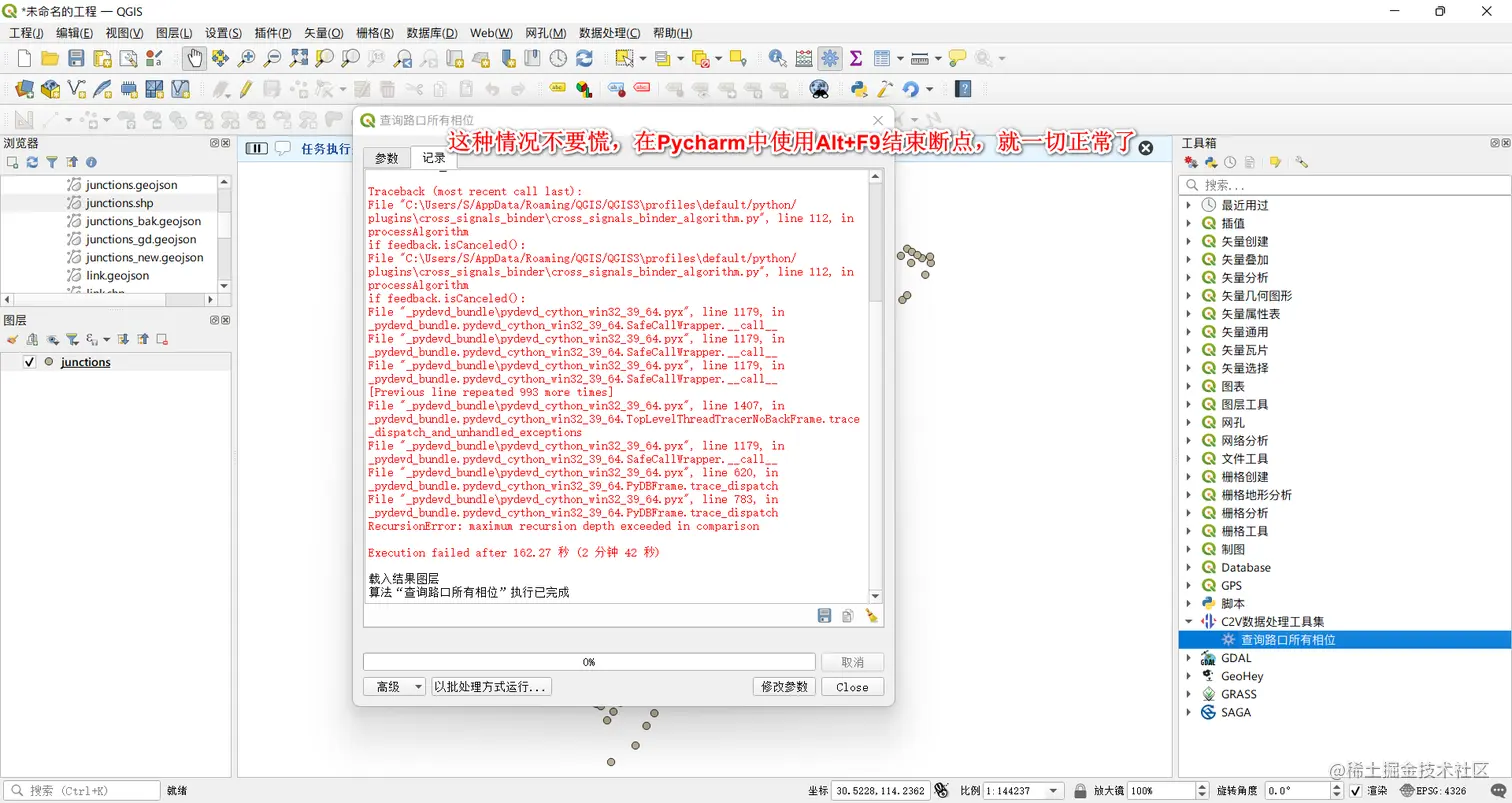Filter the Browser panel contents
1512x803 pixels.
click(52, 162)
